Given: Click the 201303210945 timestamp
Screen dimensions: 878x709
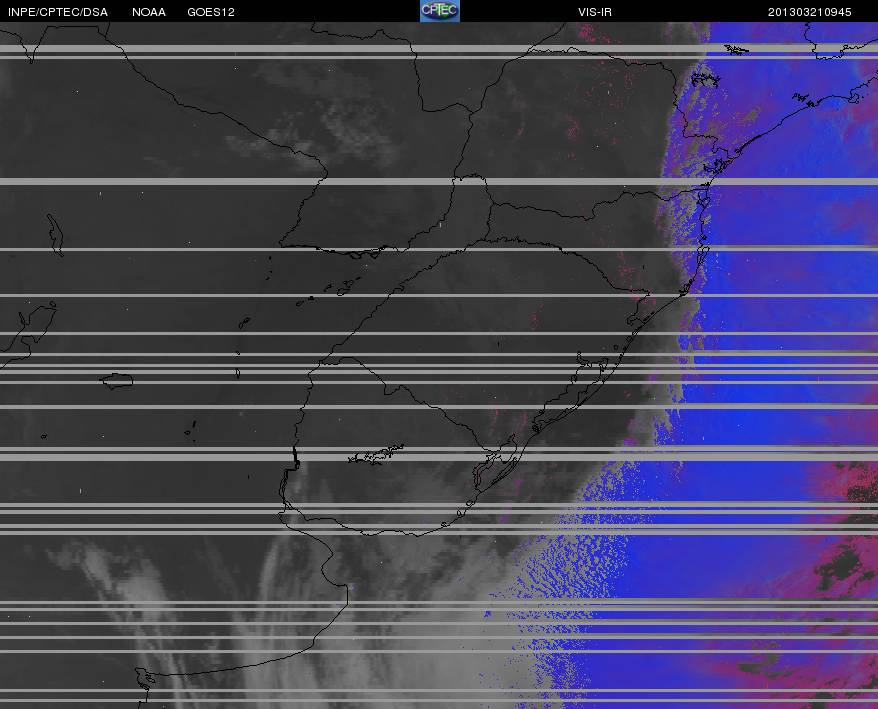Looking at the screenshot, I should pyautogui.click(x=809, y=12).
